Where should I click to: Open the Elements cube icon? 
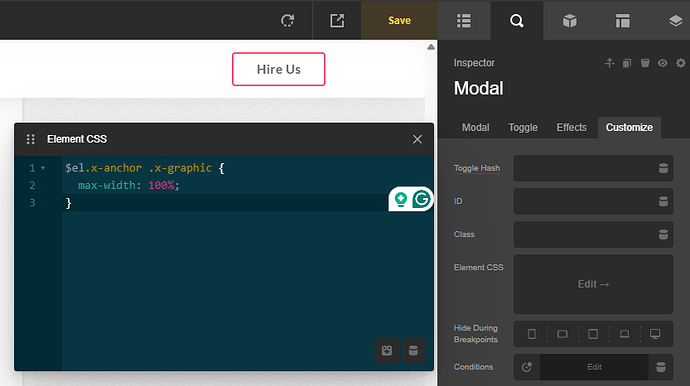569,21
